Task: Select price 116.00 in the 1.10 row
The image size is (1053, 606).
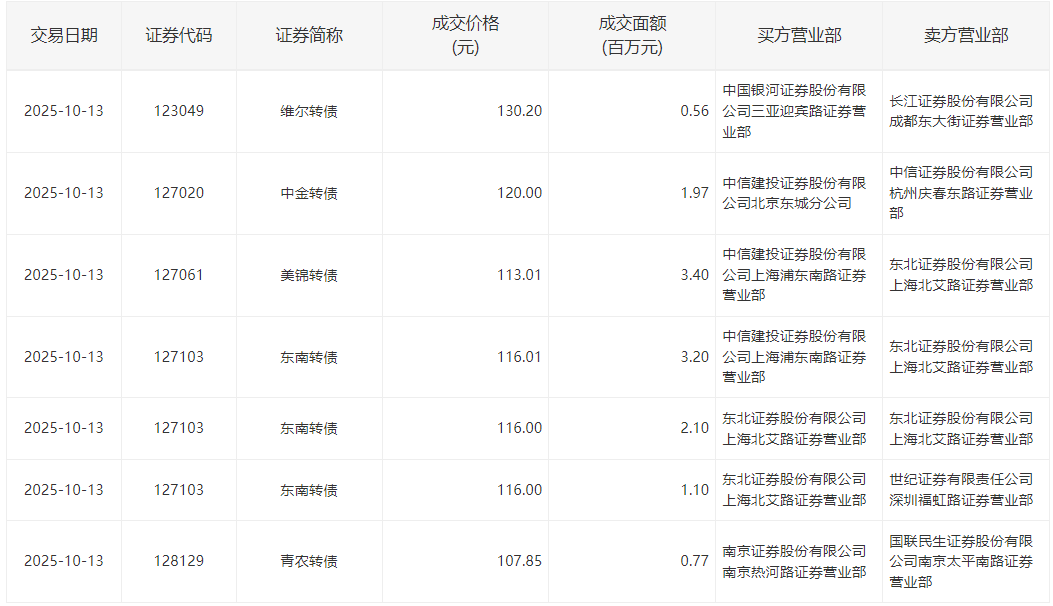Action: pyautogui.click(x=519, y=490)
